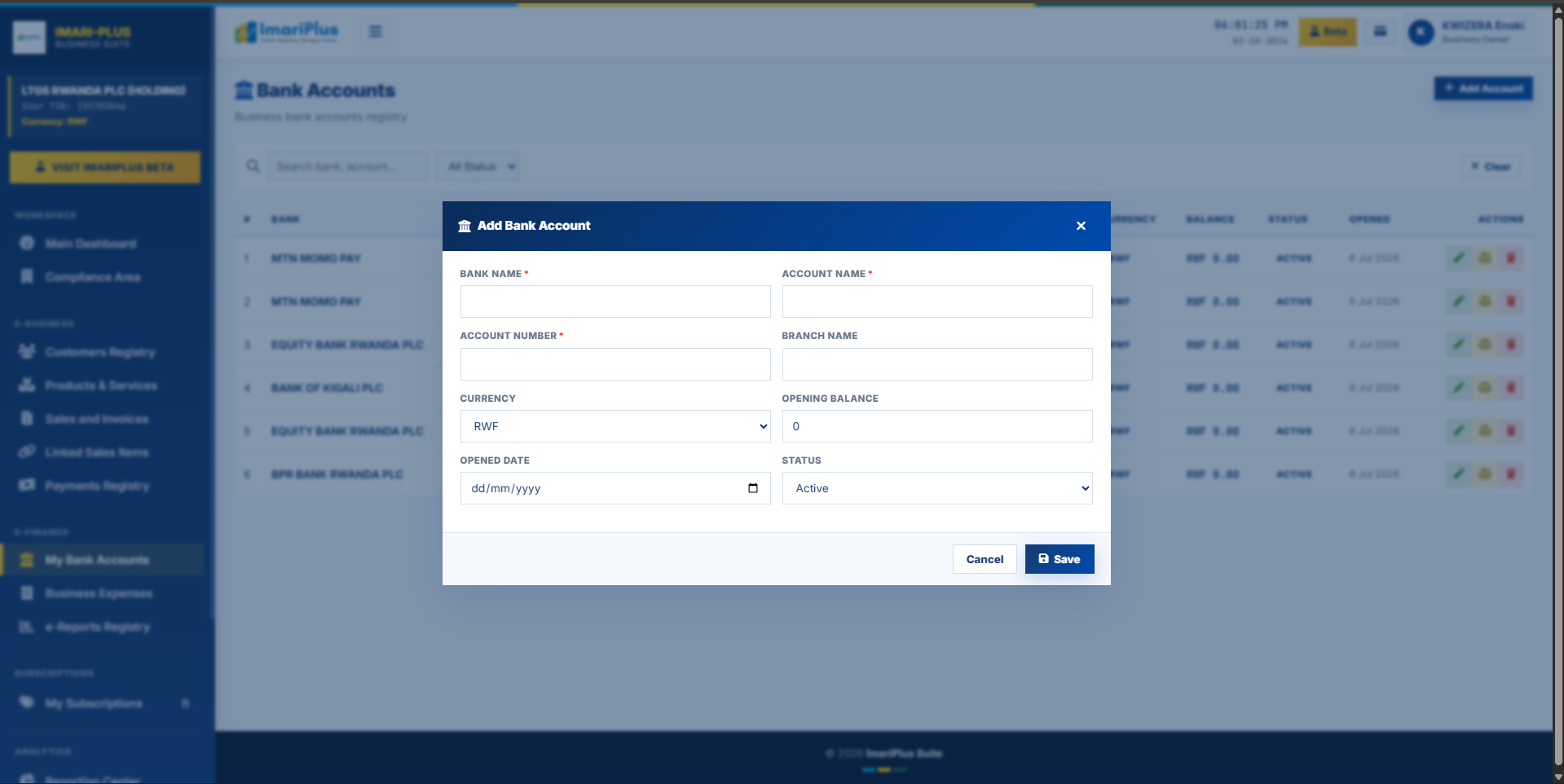Image resolution: width=1564 pixels, height=784 pixels.
Task: Close the Add Bank Account dialog
Action: 1081,226
